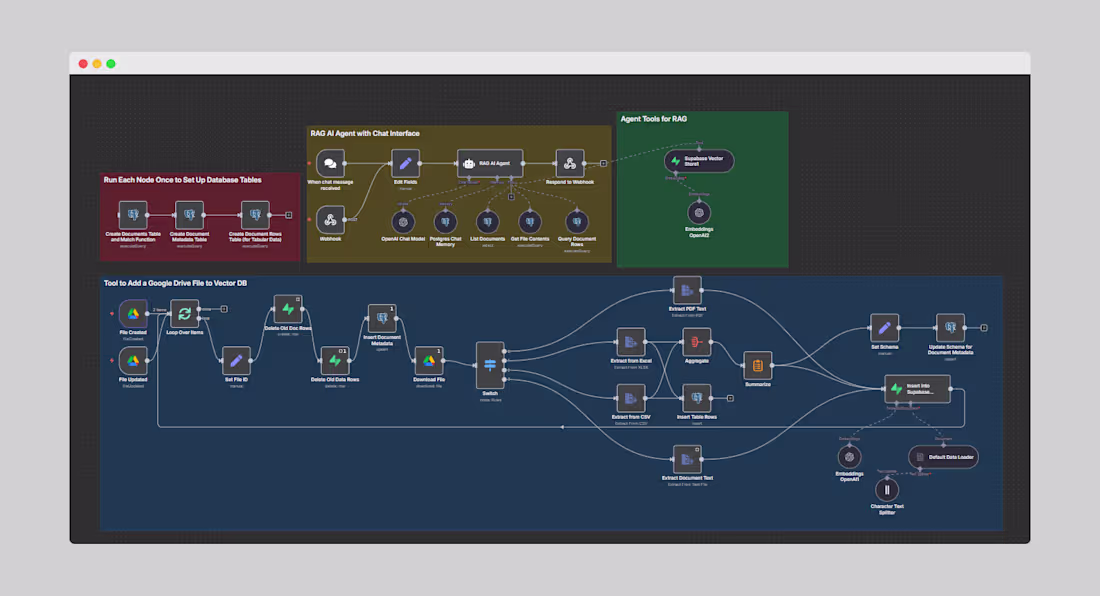Open the Supabase Vector Store node
Image resolution: width=1100 pixels, height=596 pixels.
[699, 161]
